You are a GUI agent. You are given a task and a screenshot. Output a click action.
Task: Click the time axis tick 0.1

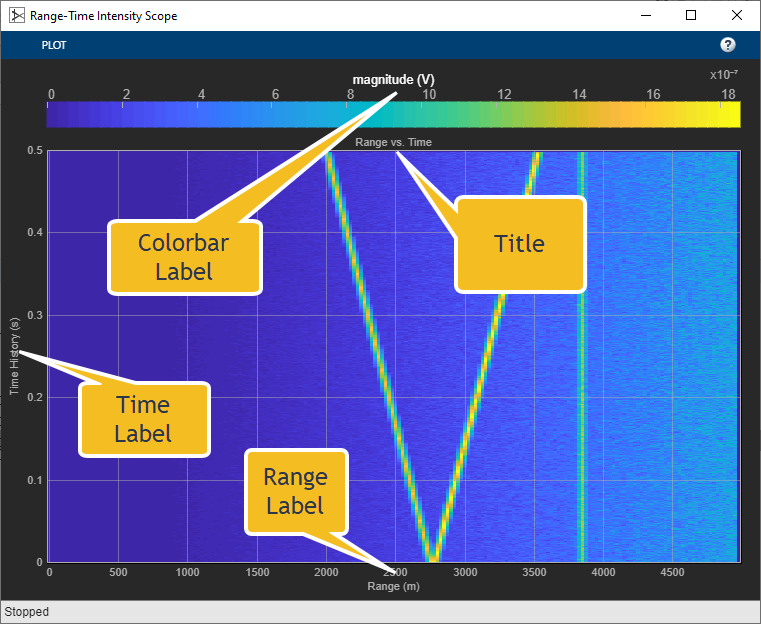tap(35, 480)
